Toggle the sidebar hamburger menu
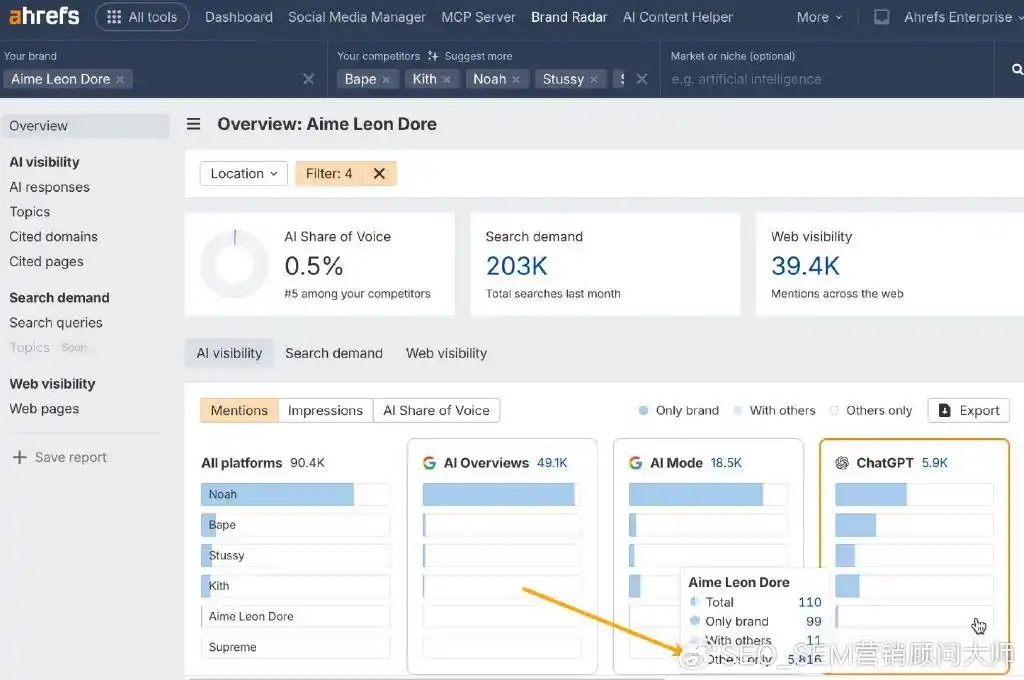1024x680 pixels. click(193, 124)
